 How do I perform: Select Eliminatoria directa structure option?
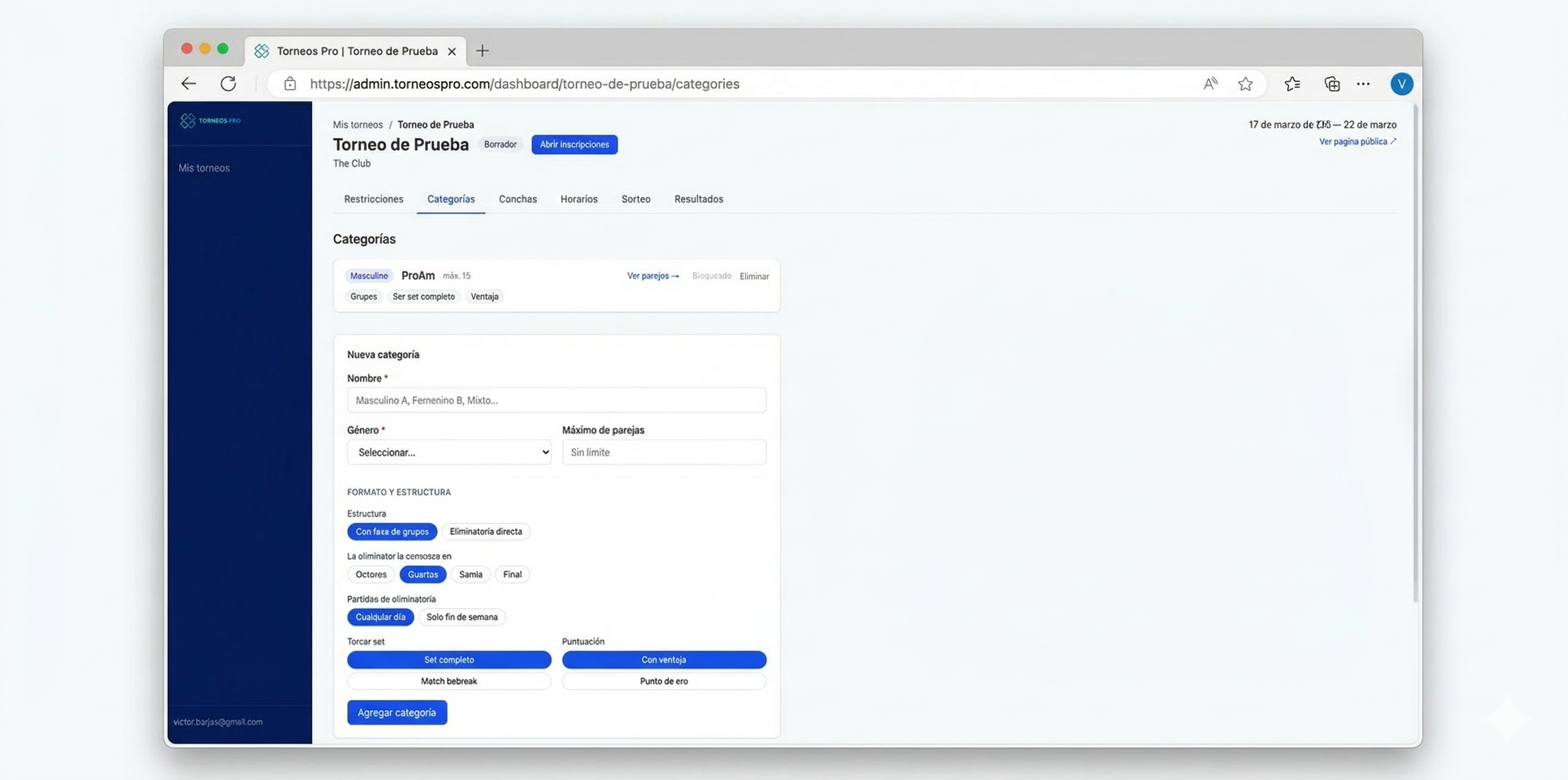[x=485, y=531]
